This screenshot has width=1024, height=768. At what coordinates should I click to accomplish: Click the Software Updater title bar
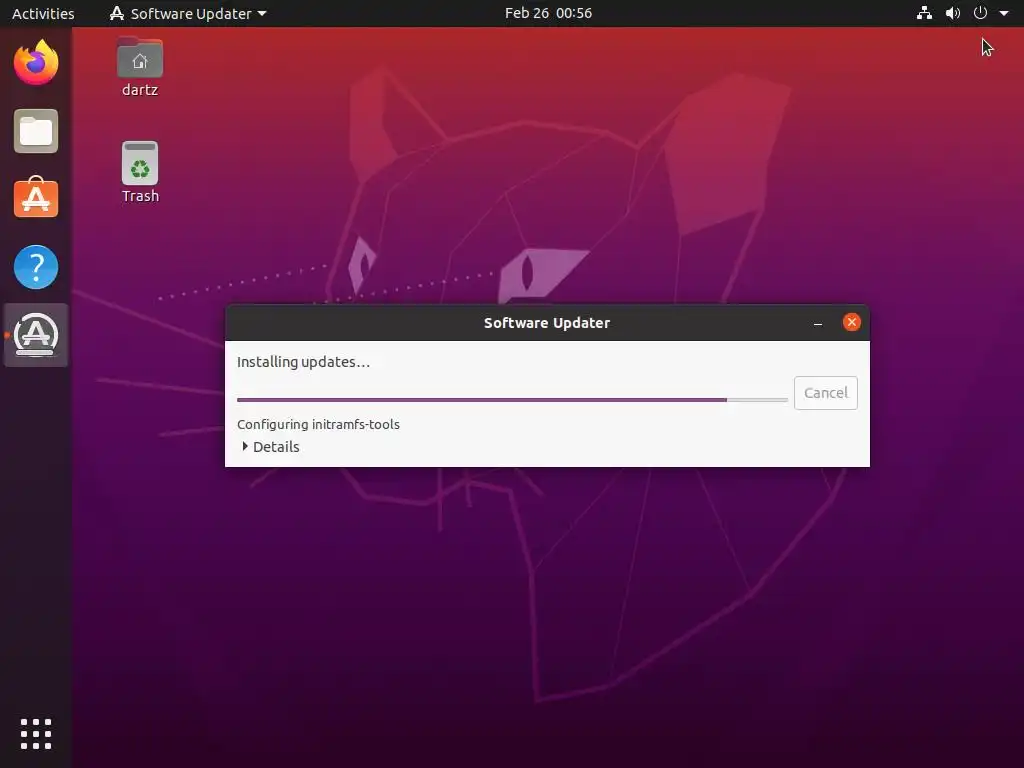point(547,323)
